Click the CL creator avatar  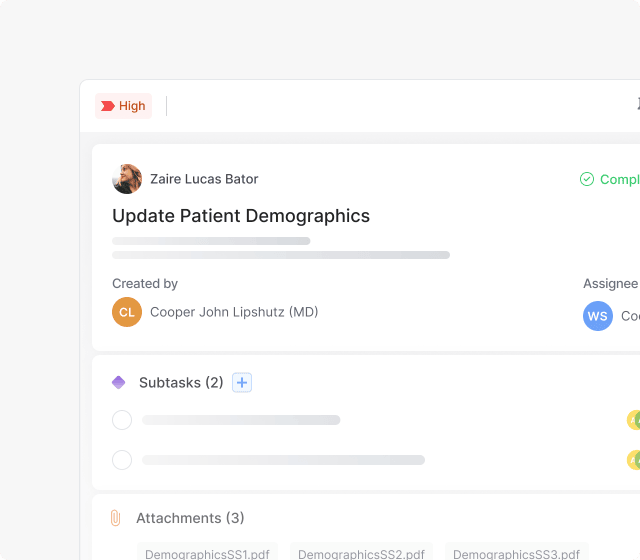[127, 312]
